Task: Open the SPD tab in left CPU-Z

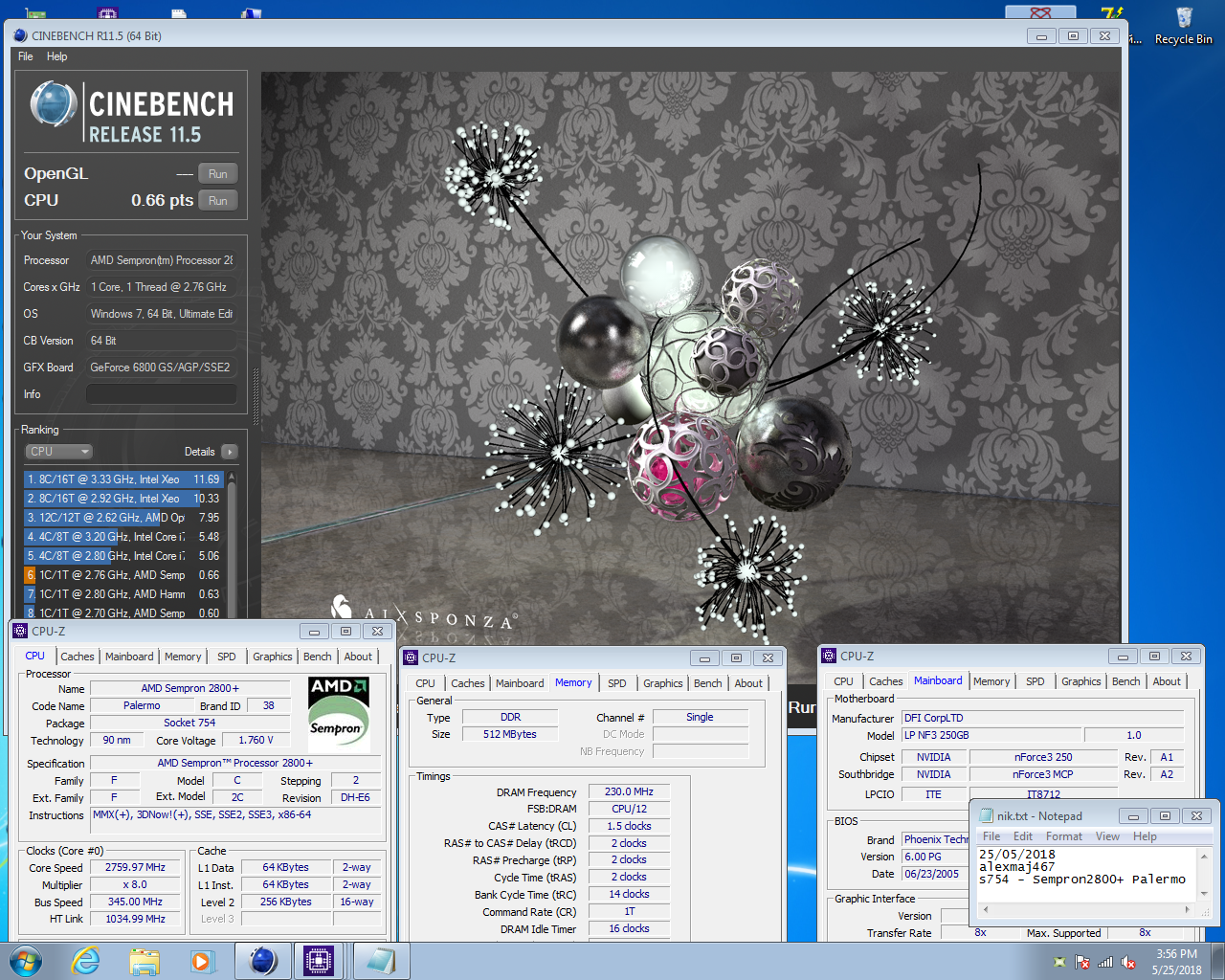Action: point(226,657)
